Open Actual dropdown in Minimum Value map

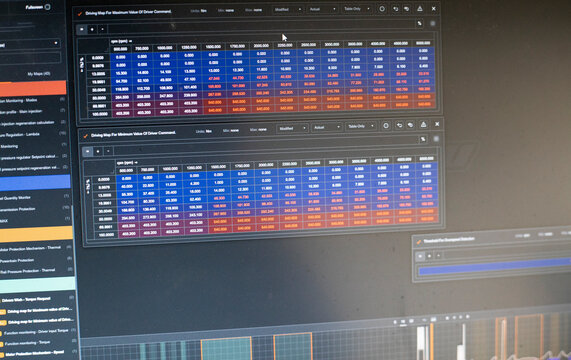326,127
